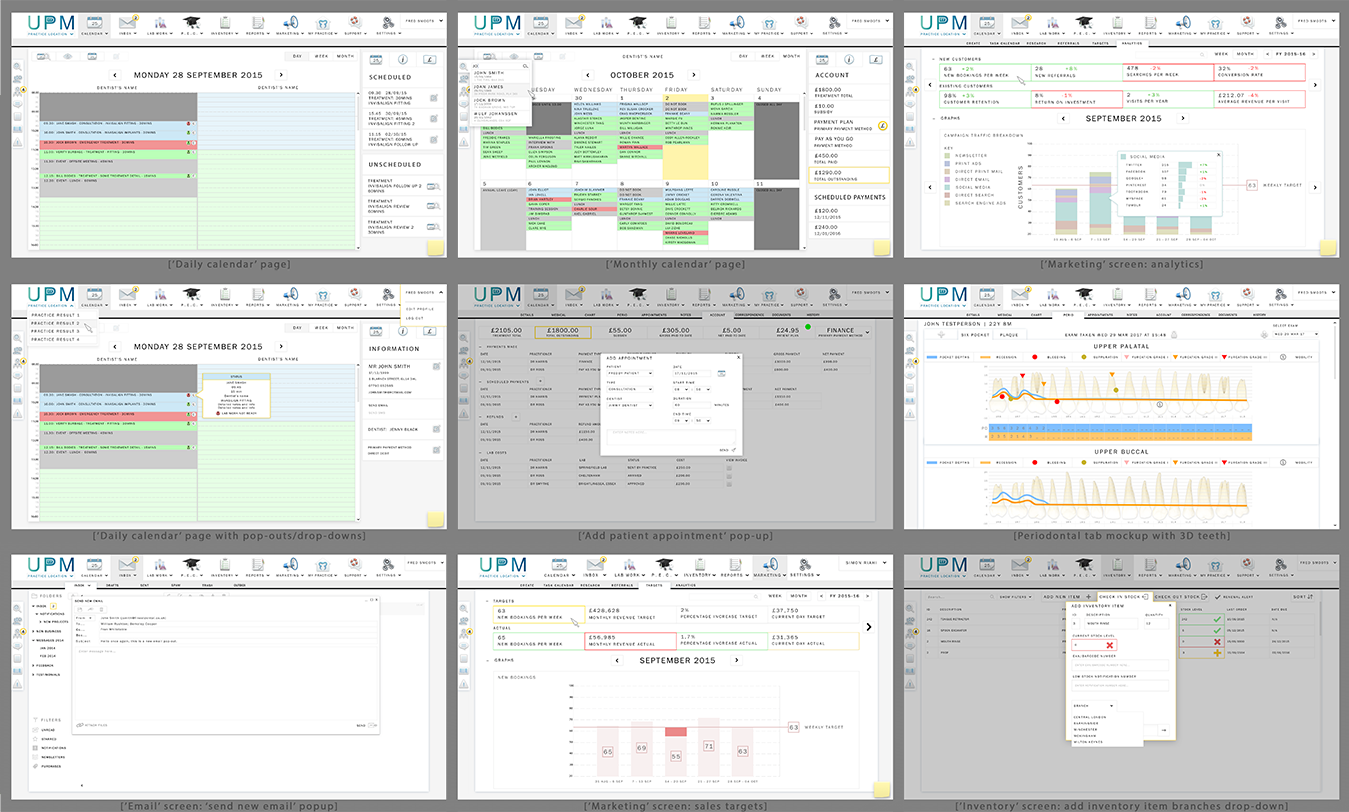Open Inventory icon on Marketing sales targets screen
Screen dimensions: 1349x812
click(700, 564)
